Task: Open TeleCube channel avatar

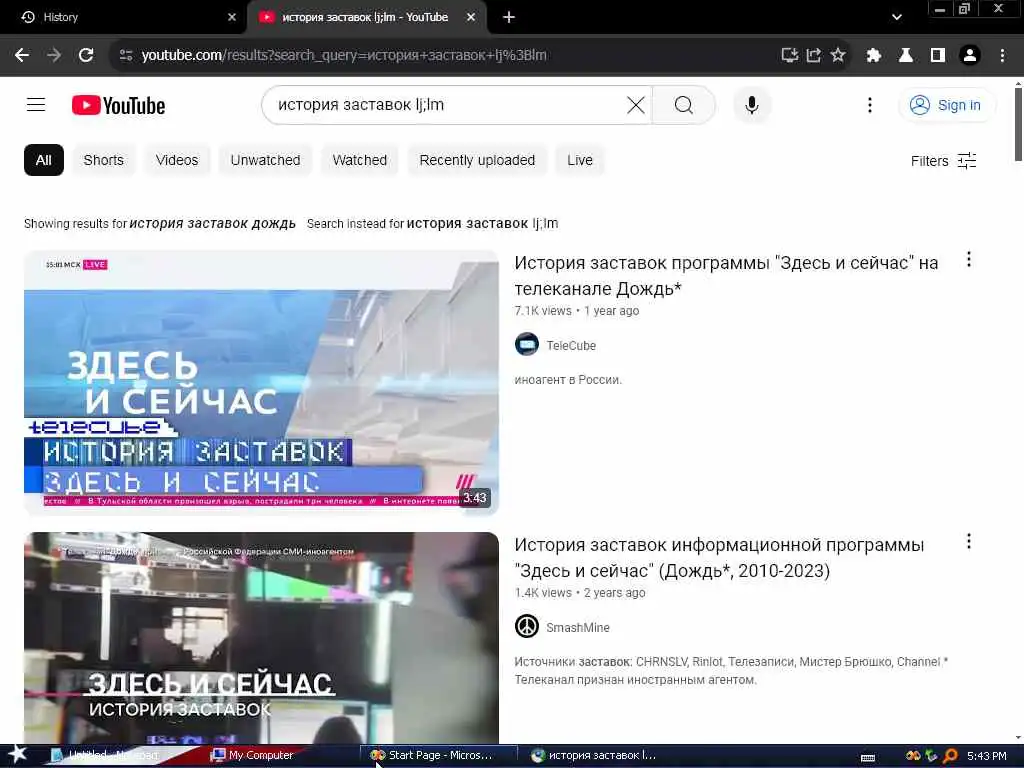Action: click(x=526, y=344)
